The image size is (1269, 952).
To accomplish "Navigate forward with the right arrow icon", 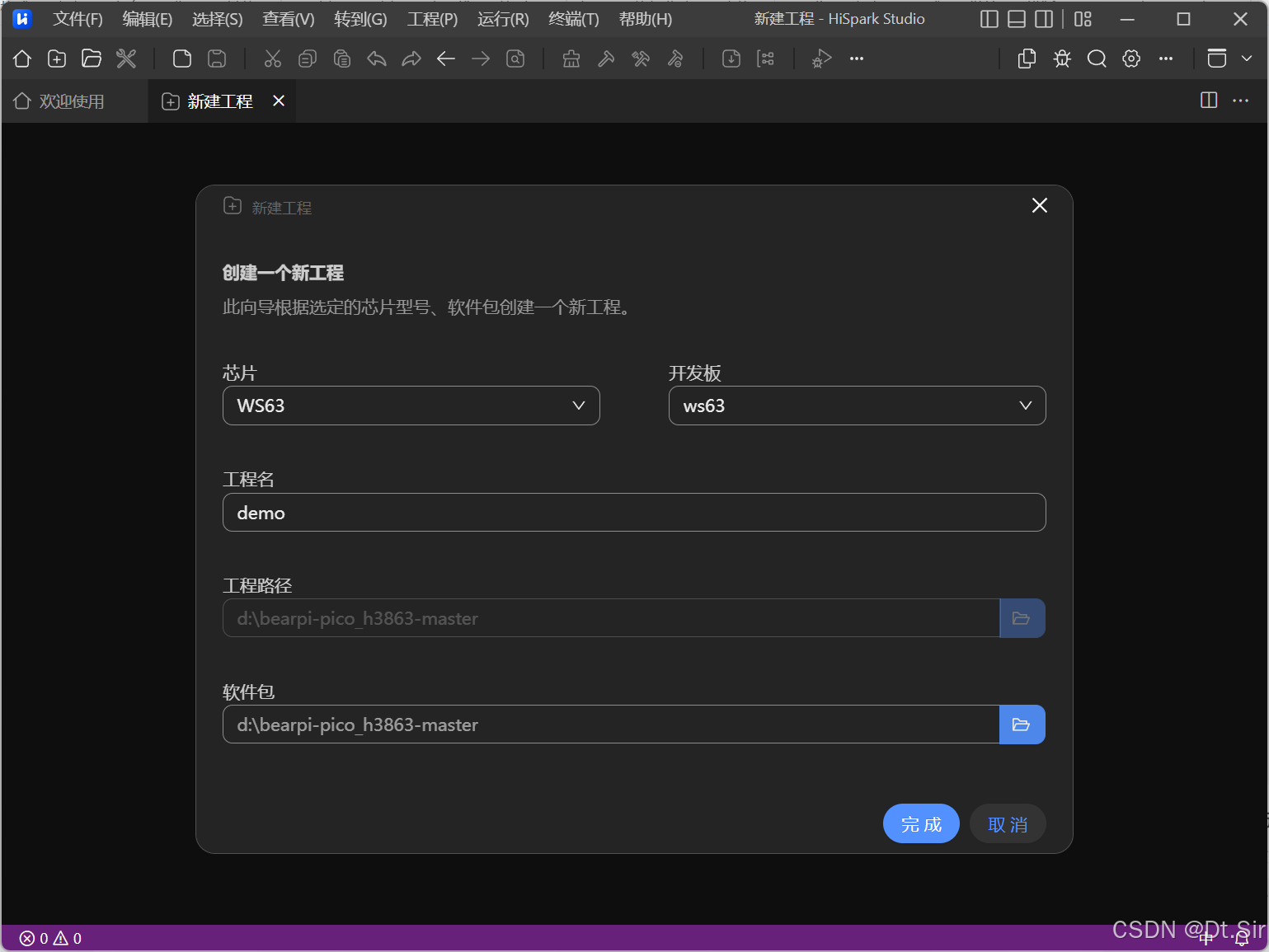I will pos(481,59).
